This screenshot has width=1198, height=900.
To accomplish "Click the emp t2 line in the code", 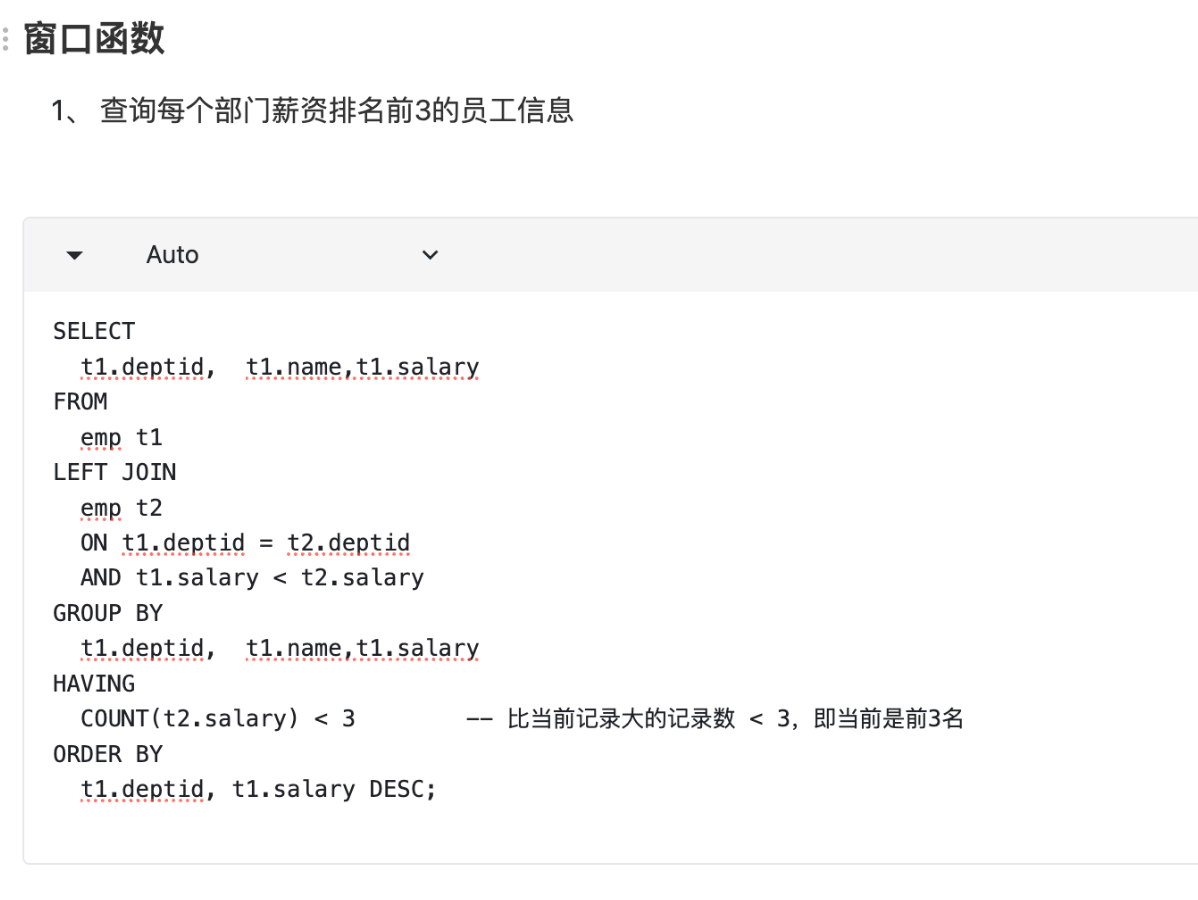I will 121,508.
